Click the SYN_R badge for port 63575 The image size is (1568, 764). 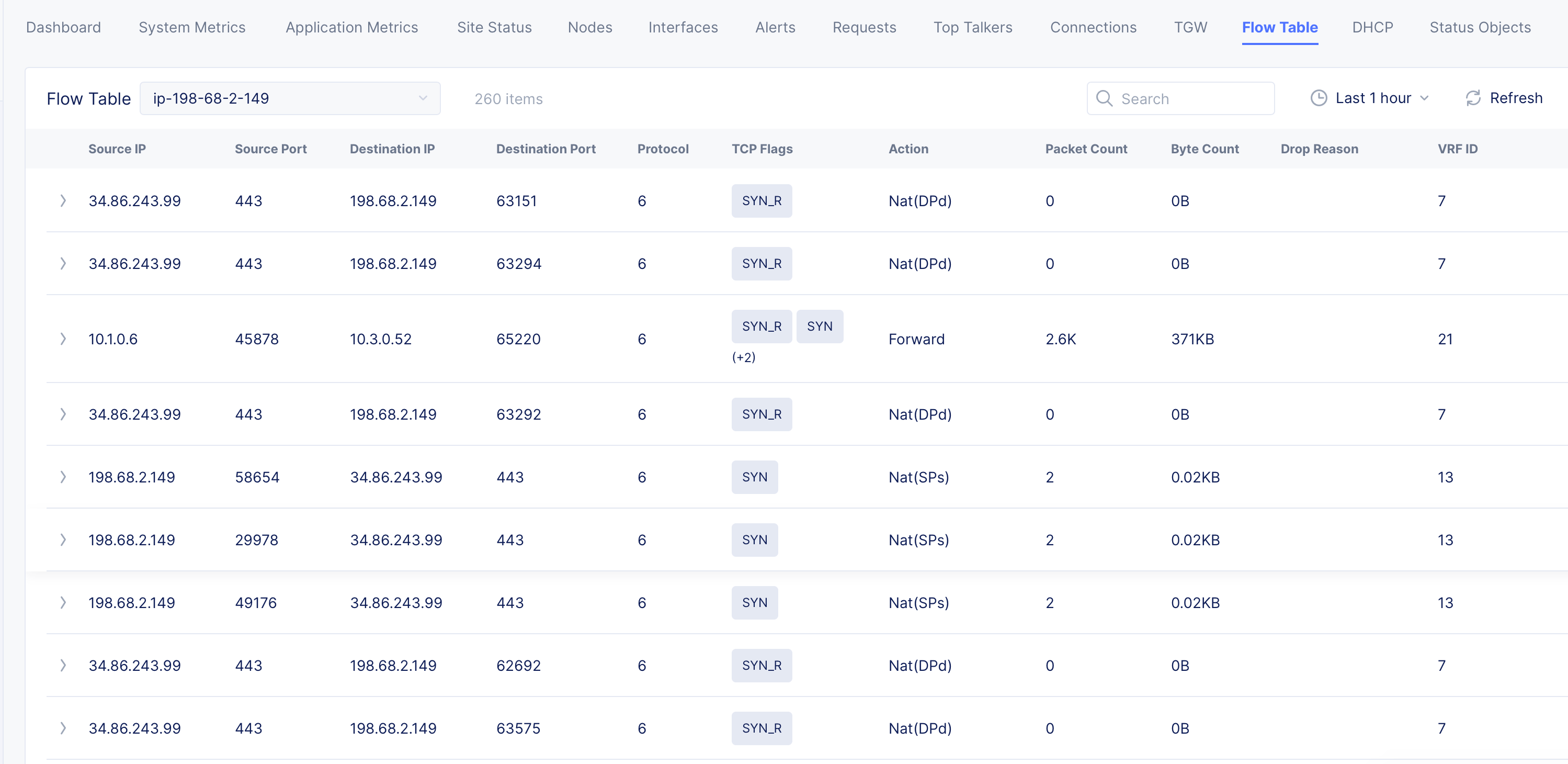click(x=761, y=728)
